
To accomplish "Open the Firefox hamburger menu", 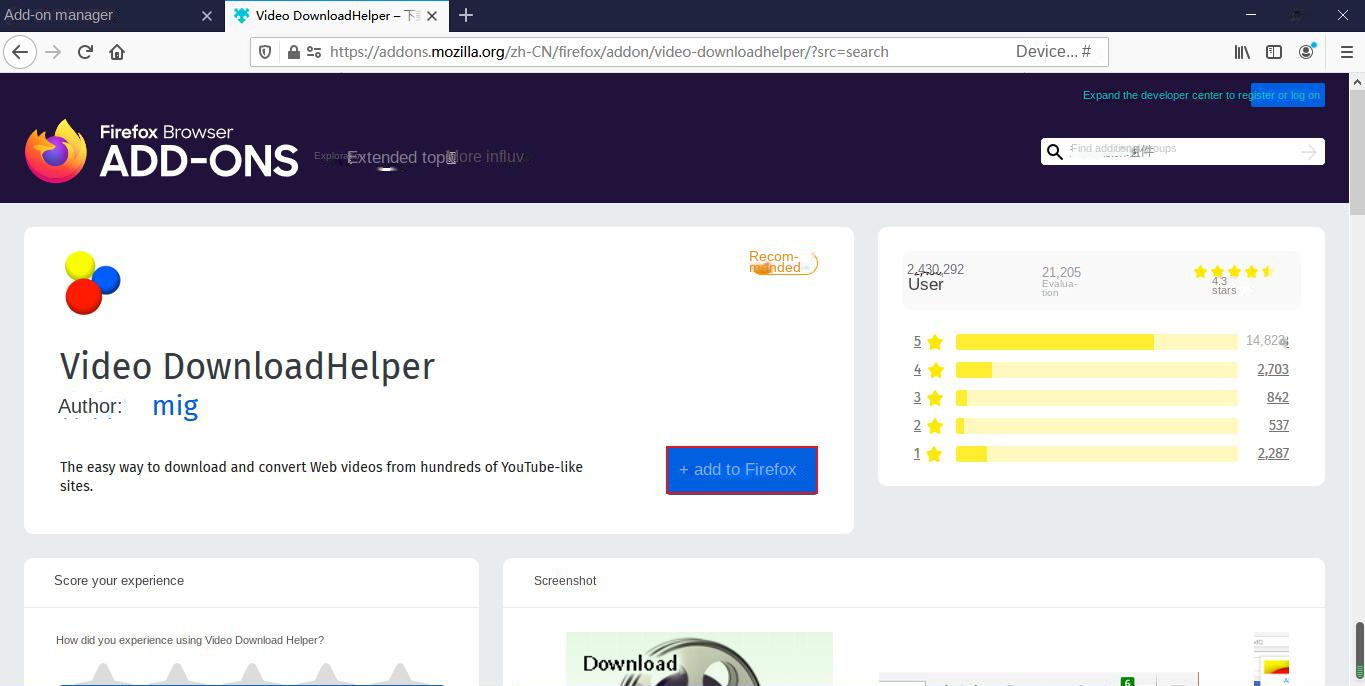I will click(x=1347, y=51).
